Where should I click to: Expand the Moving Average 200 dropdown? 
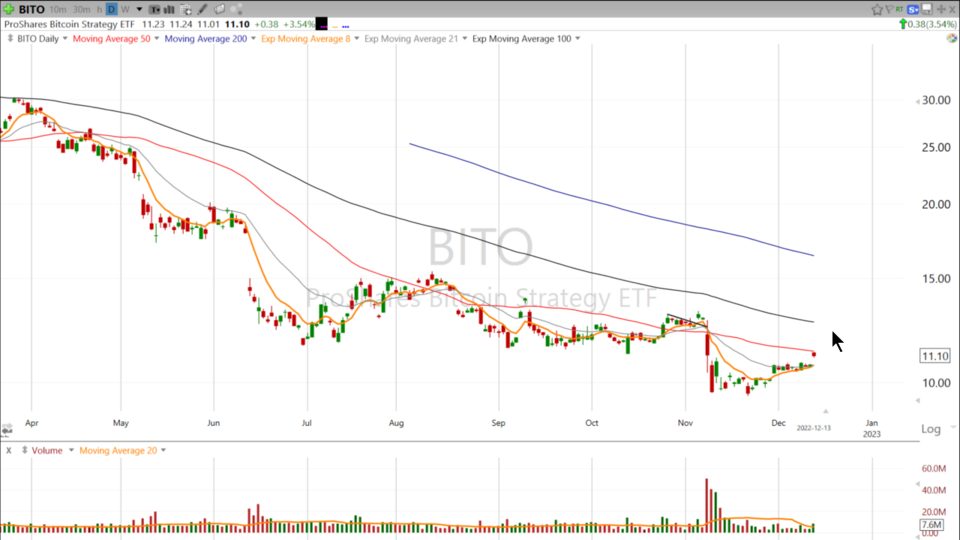[x=252, y=39]
